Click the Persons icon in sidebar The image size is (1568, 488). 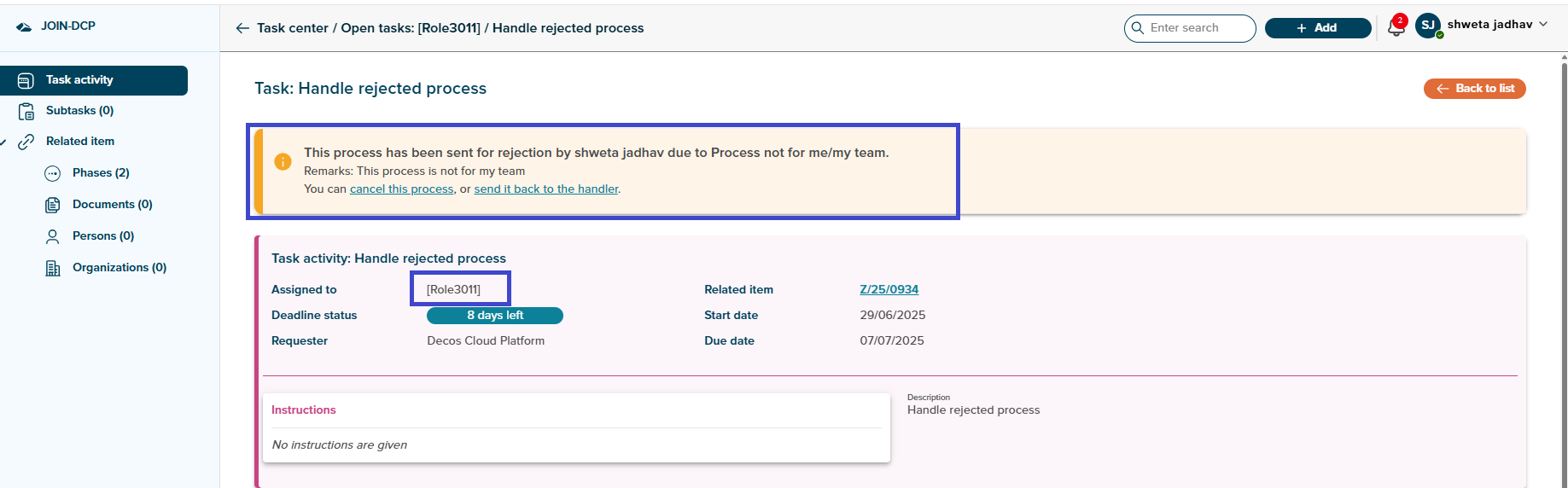[x=53, y=236]
